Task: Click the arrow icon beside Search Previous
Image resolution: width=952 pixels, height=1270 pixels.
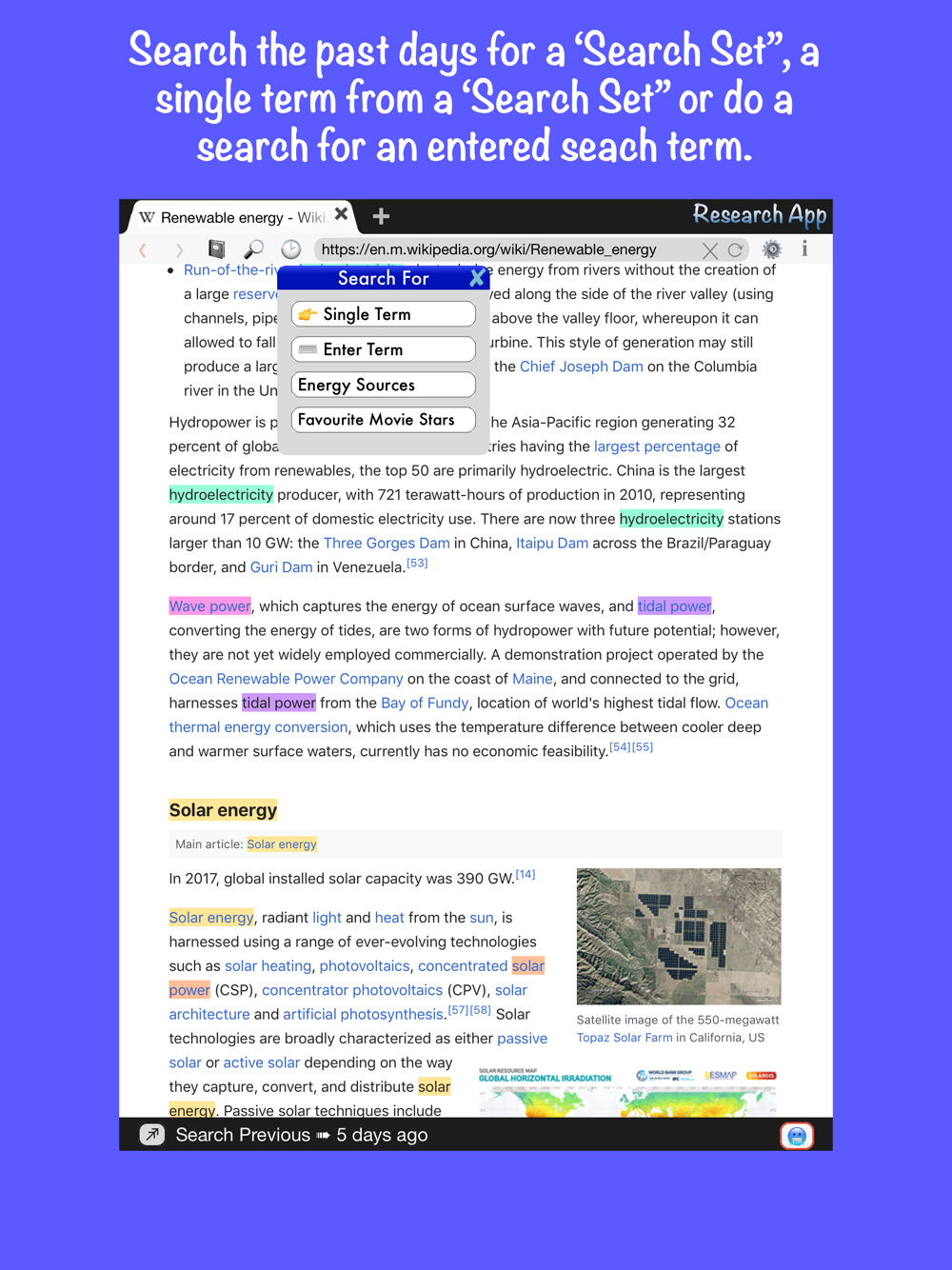Action: coord(152,1135)
